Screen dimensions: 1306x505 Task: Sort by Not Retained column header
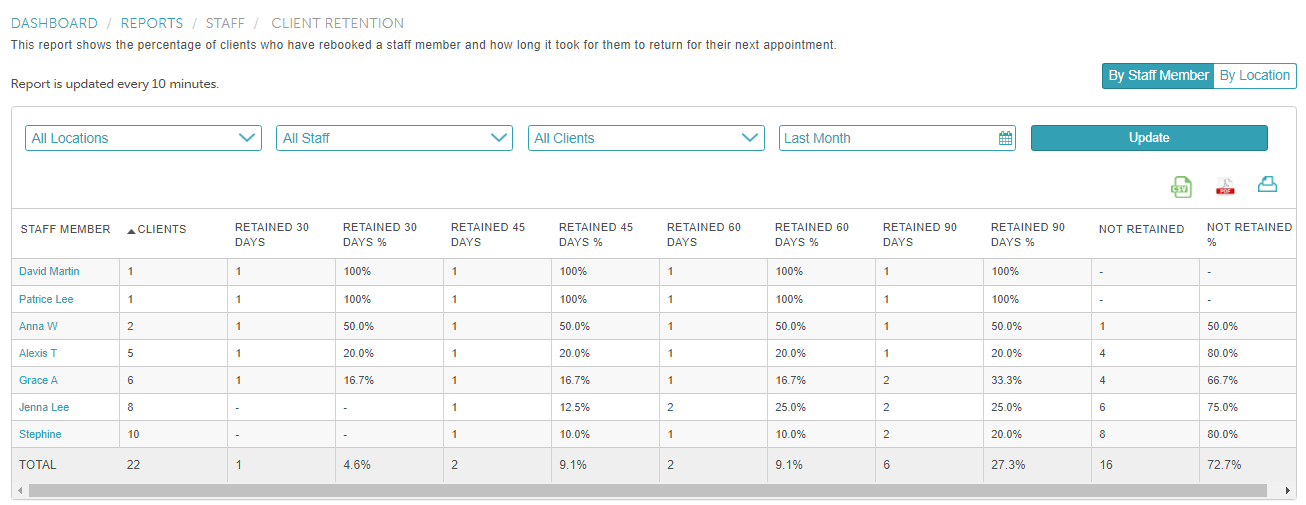pyautogui.click(x=1141, y=229)
